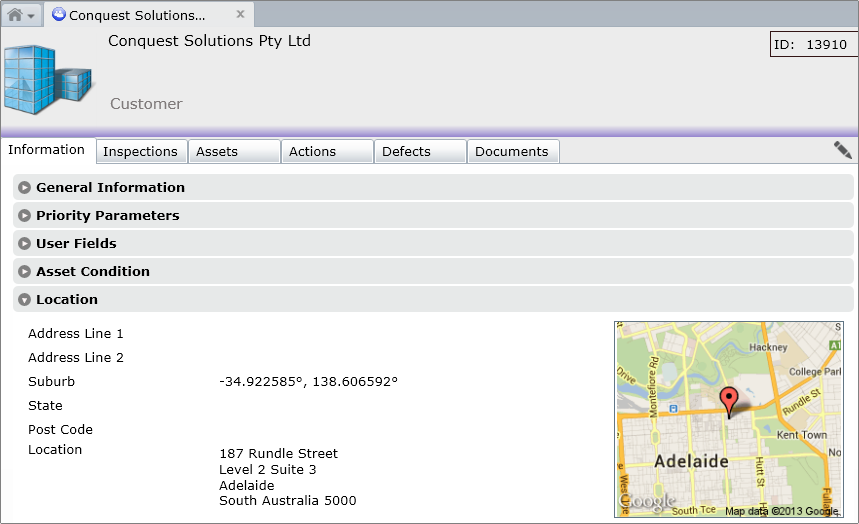Expand the User Fields section
This screenshot has width=859, height=524.
(x=433, y=243)
